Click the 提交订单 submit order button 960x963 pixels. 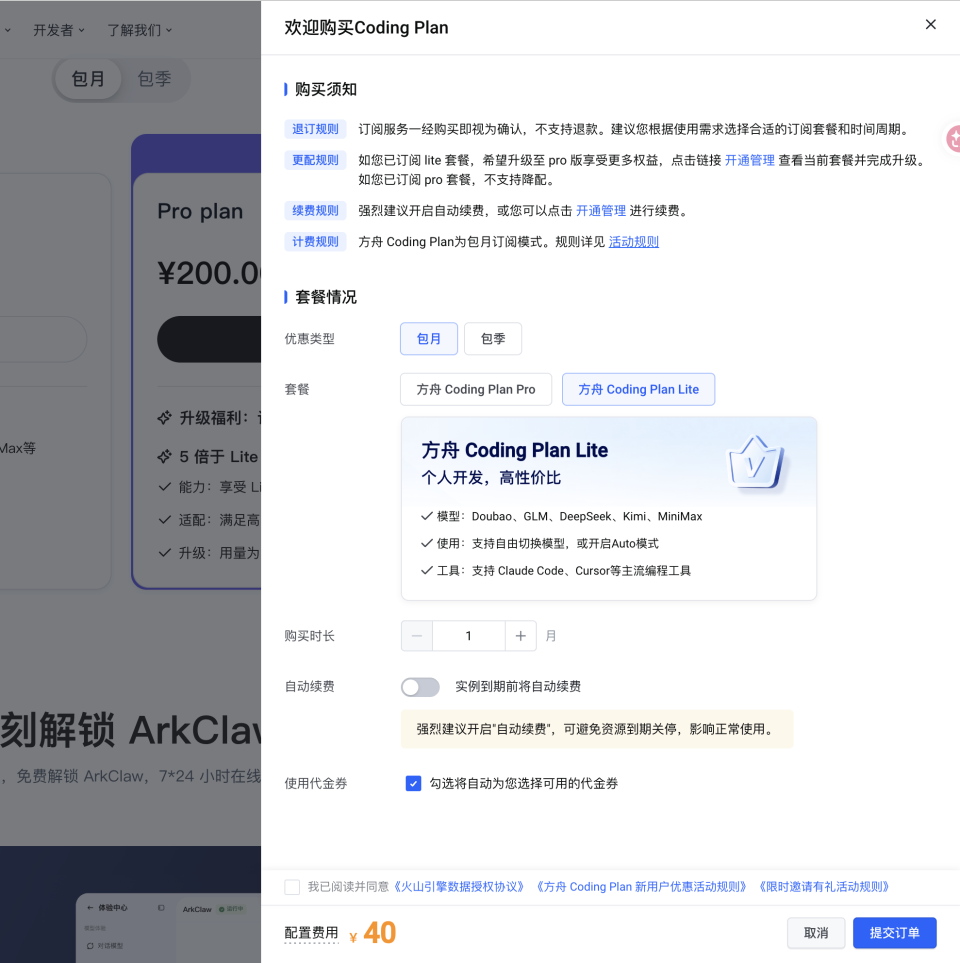[x=894, y=933]
